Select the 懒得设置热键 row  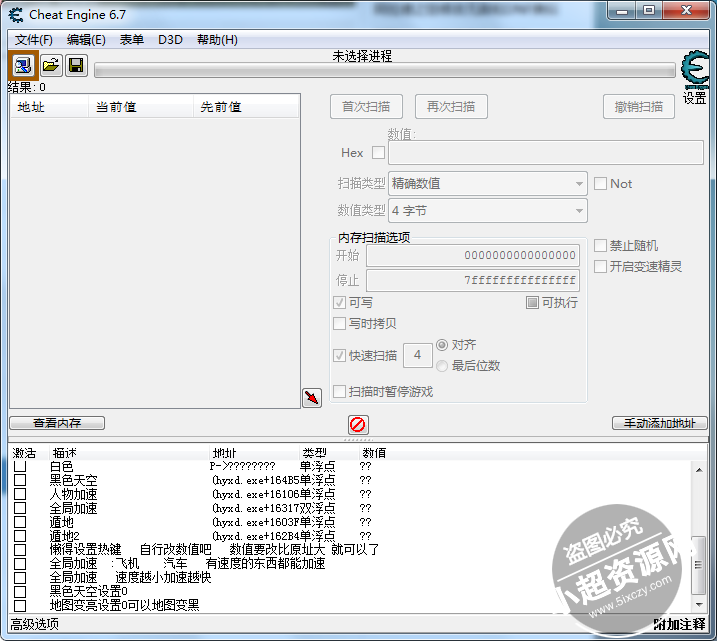click(214, 550)
